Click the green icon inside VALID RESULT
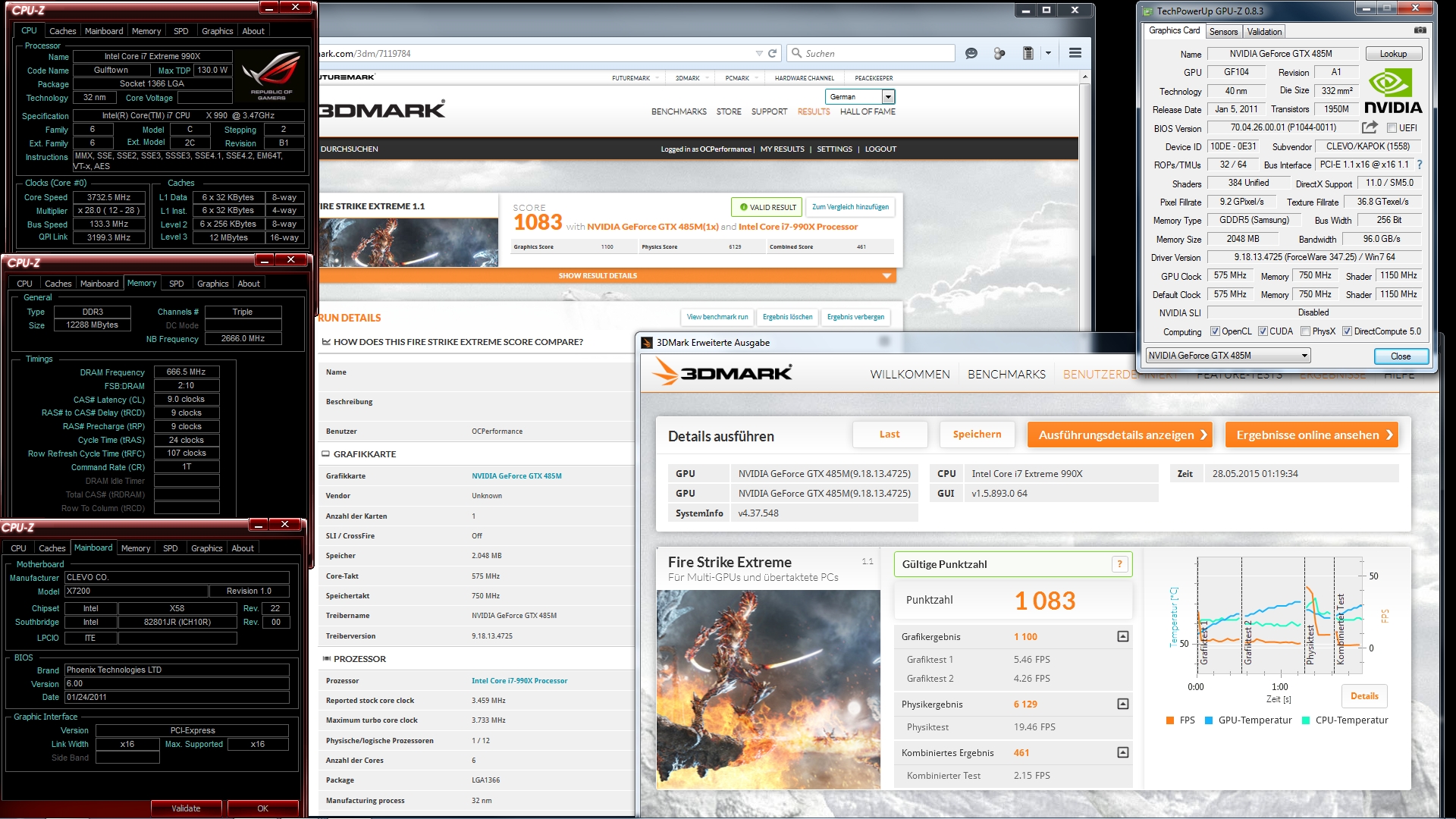Screen dimensions: 1456x819 [x=744, y=207]
